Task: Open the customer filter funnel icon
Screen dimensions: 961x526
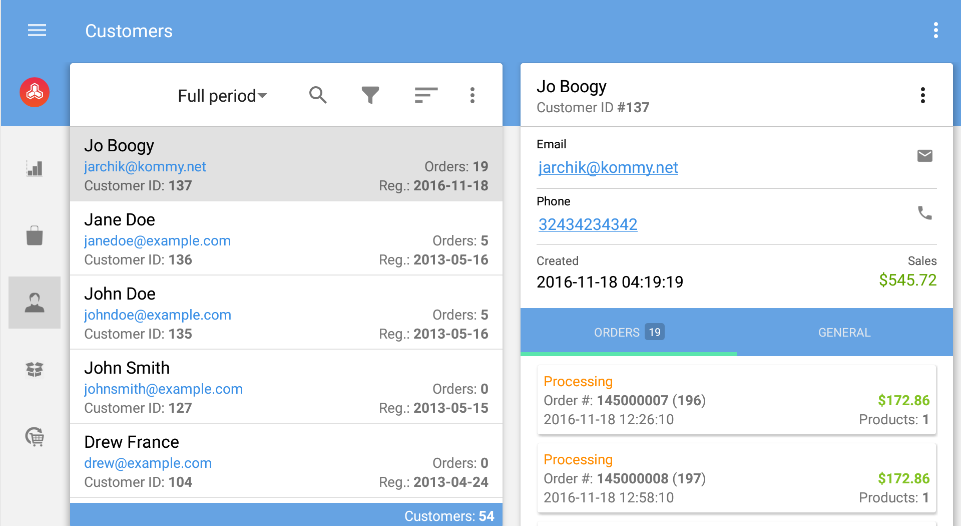Action: coord(370,96)
